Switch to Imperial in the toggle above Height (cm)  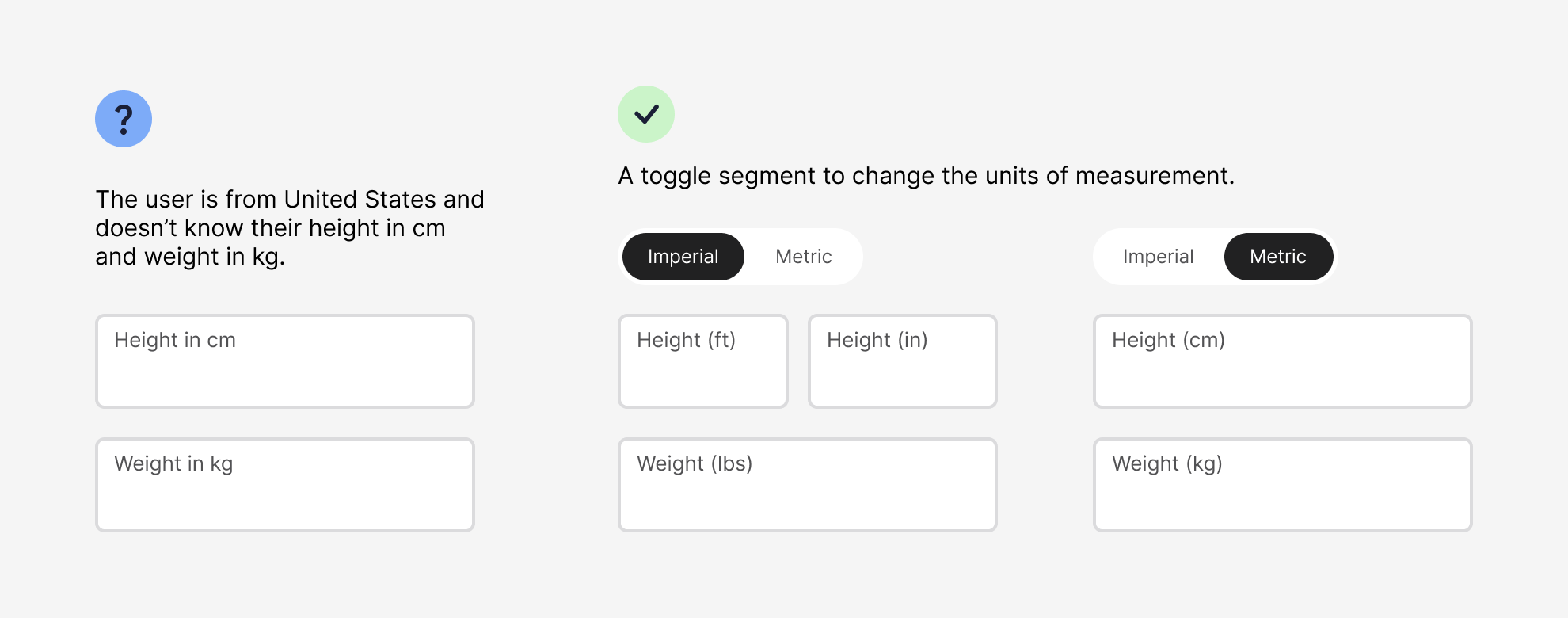(1158, 257)
